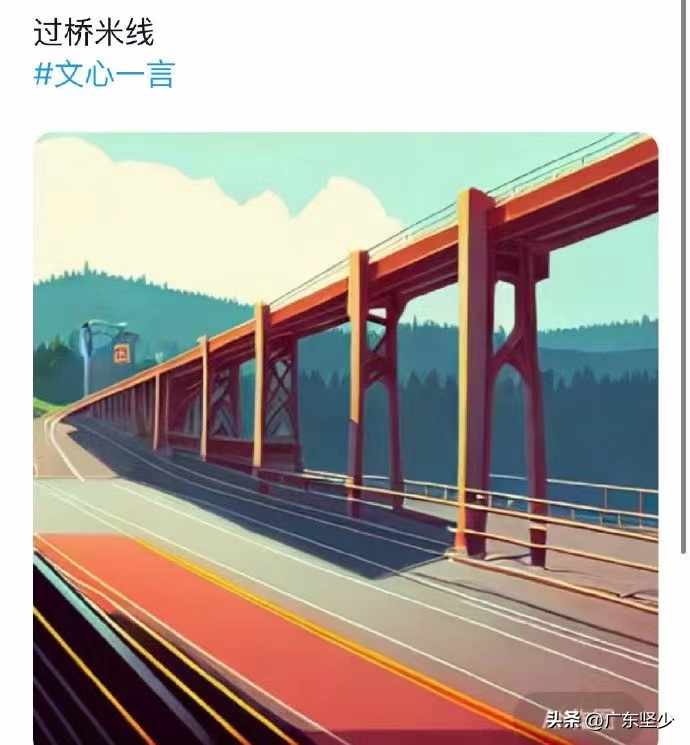Click the 头条 text in the watermark
Image resolution: width=690 pixels, height=745 pixels.
click(x=564, y=719)
